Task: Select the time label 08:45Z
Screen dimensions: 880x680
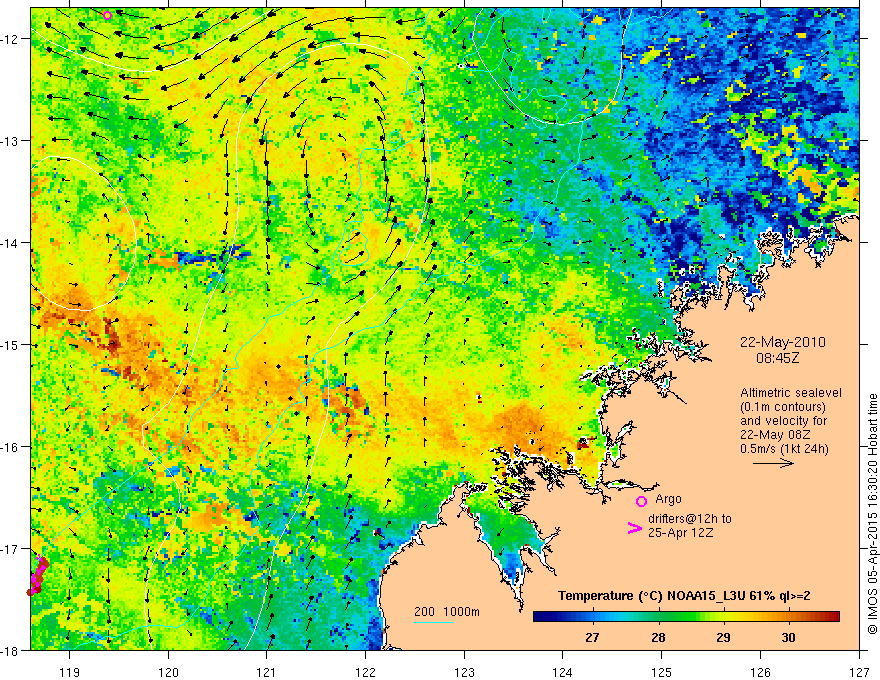Action: (777, 357)
